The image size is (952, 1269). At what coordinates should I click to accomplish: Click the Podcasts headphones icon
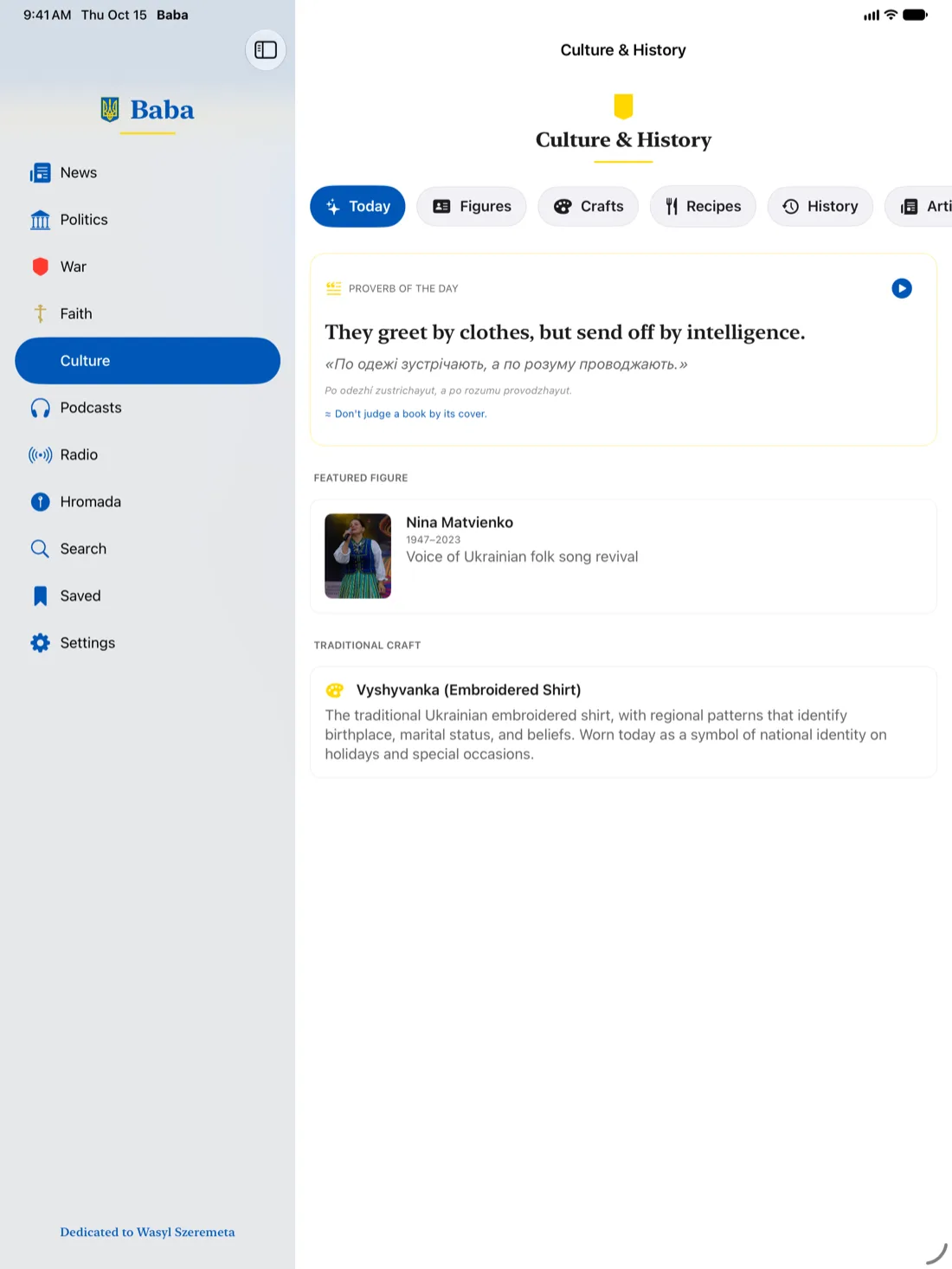coord(40,408)
